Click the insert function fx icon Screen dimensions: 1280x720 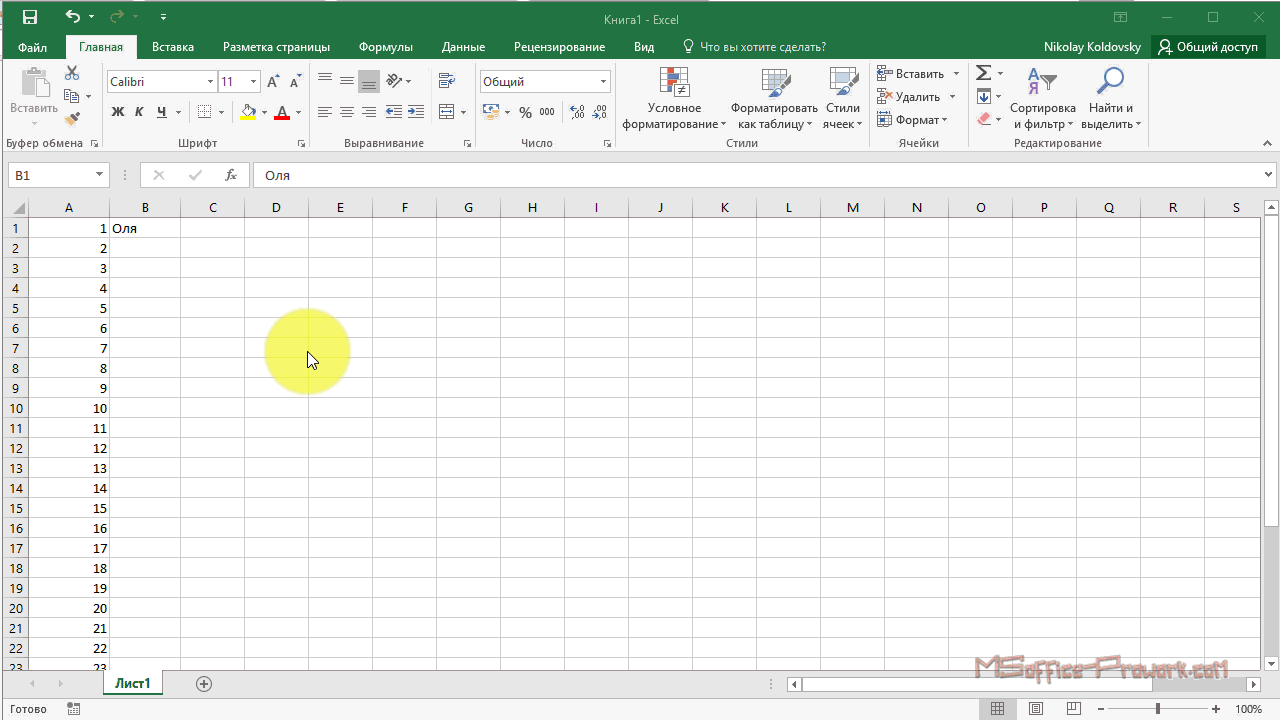coord(231,175)
